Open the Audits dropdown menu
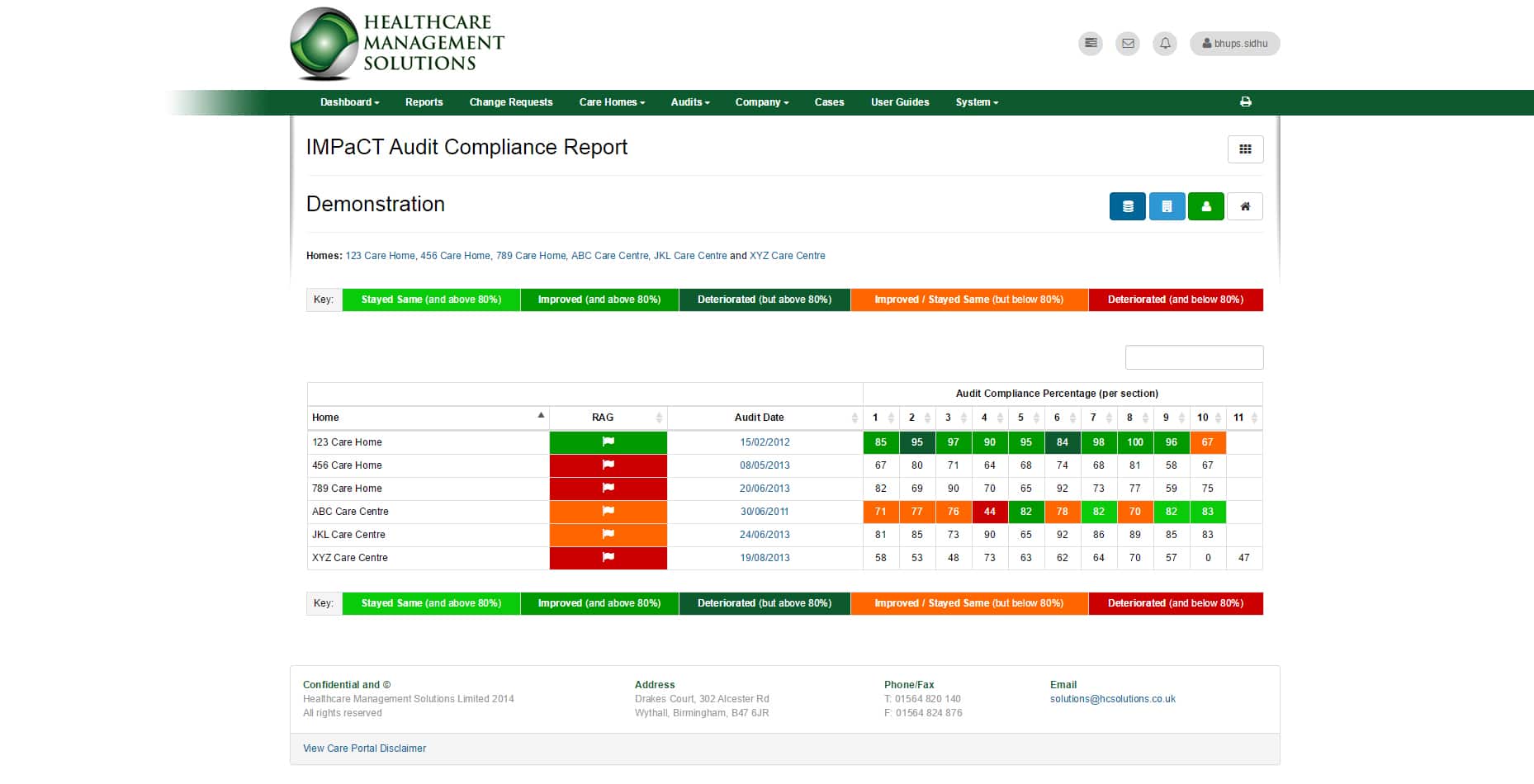 pos(689,102)
